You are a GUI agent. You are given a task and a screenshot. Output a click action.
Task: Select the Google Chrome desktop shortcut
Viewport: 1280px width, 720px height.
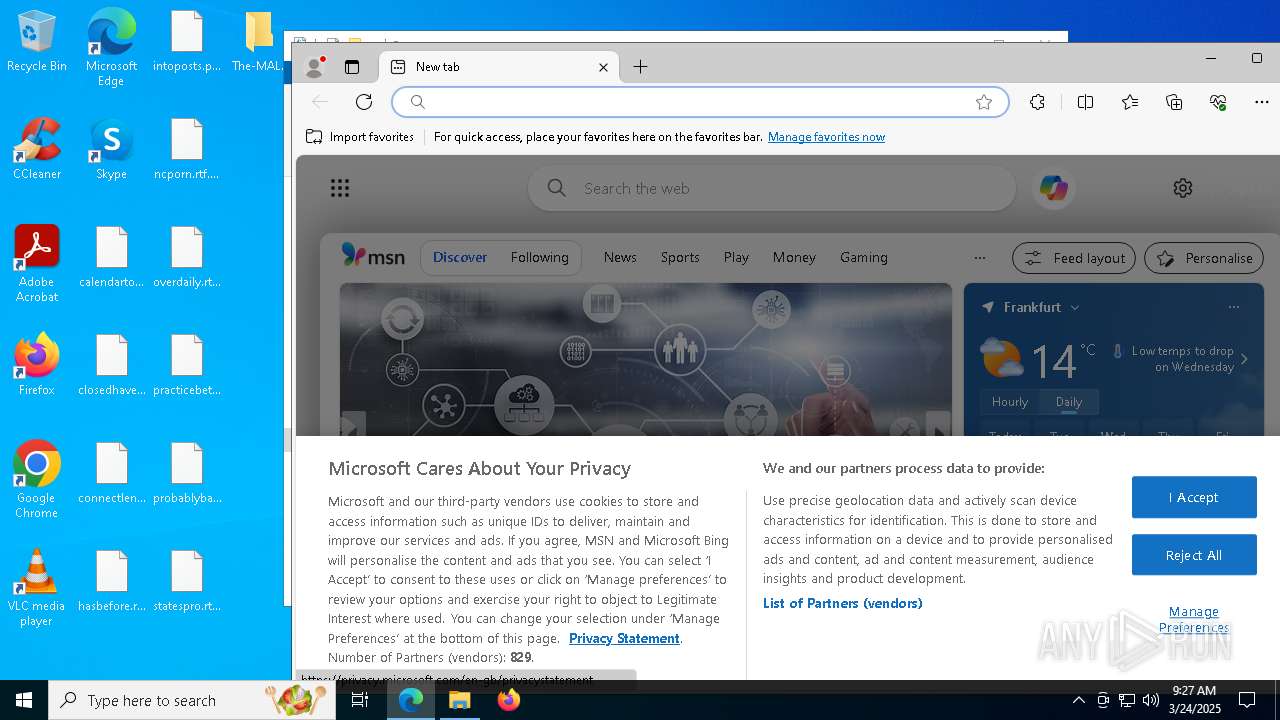pyautogui.click(x=37, y=480)
